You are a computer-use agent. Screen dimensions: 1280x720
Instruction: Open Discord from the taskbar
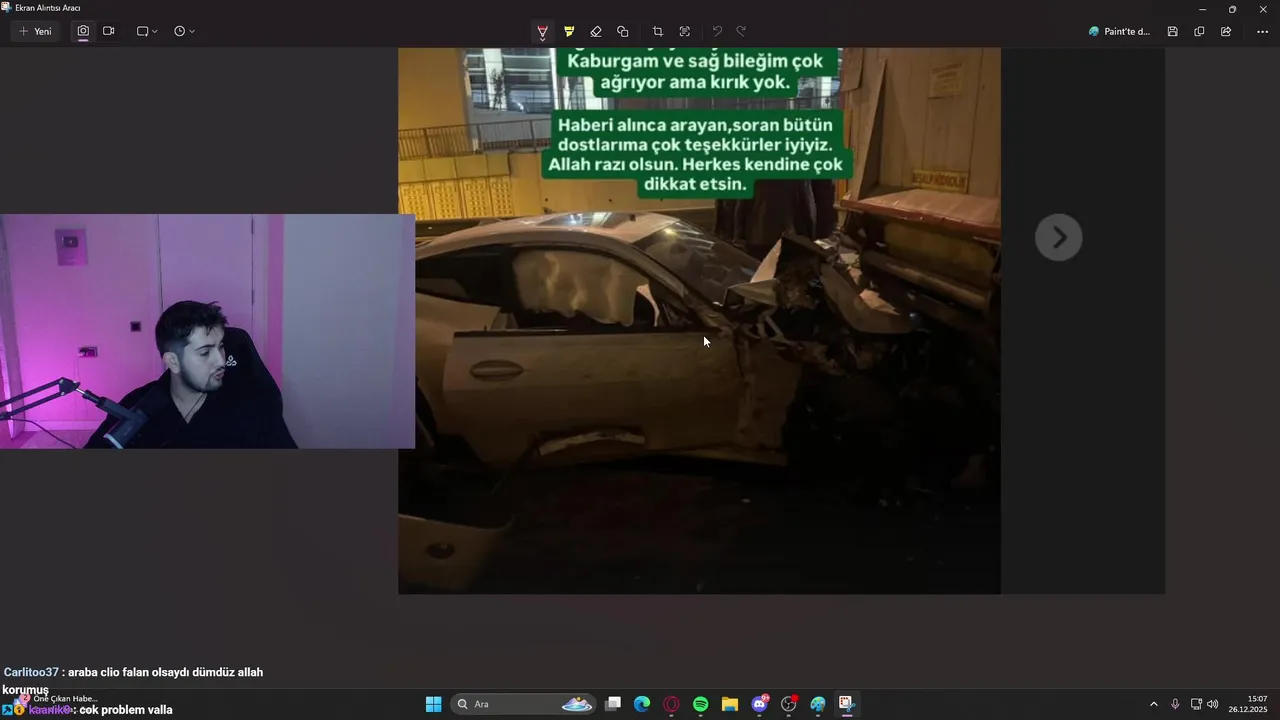[x=760, y=704]
